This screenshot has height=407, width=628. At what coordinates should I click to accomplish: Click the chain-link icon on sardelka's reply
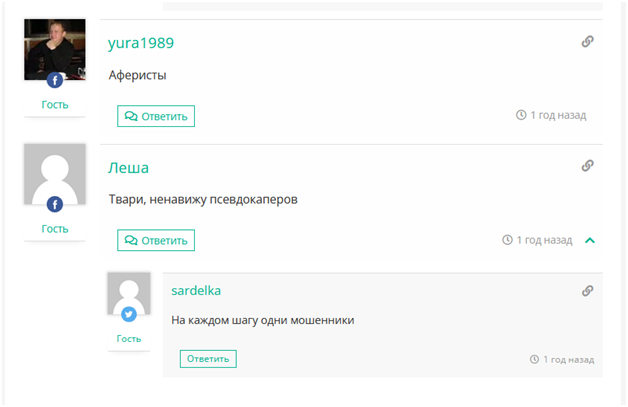coord(588,291)
